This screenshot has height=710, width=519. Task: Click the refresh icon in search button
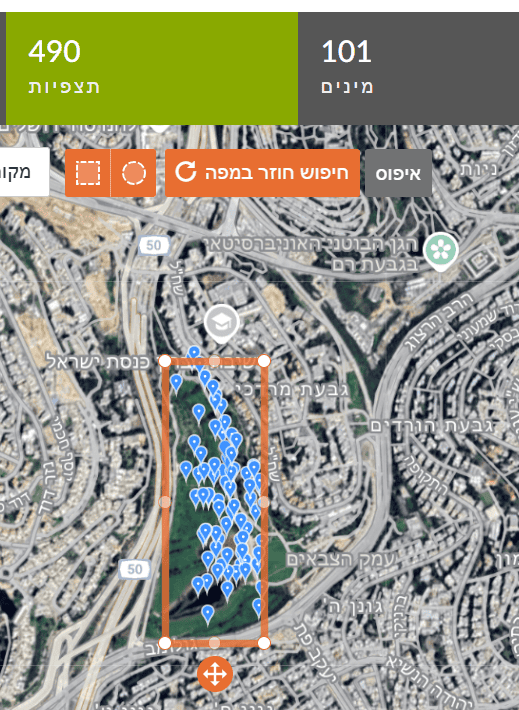tap(186, 173)
